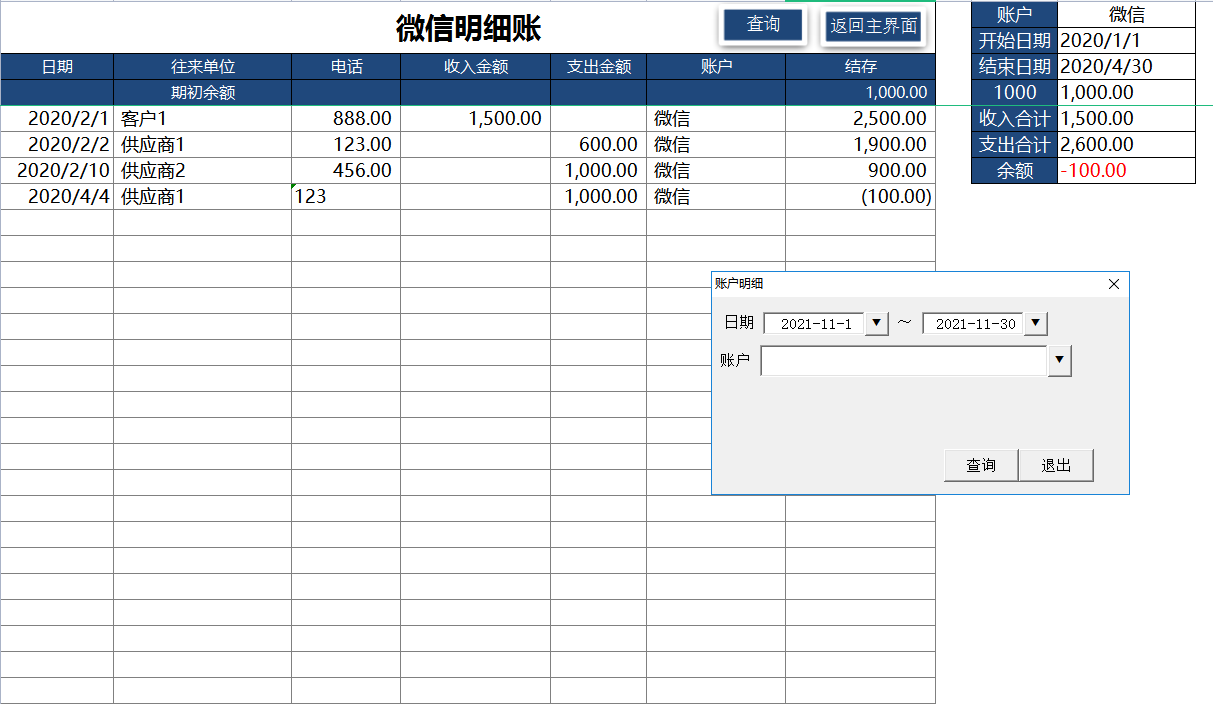Image resolution: width=1213 pixels, height=704 pixels.
Task: Select the 日期 column header
Action: click(x=57, y=67)
